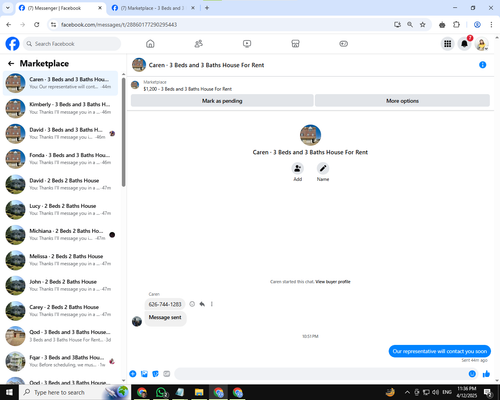The image size is (500, 400).
Task: Open the Extensions puzzle icon
Action: tap(456, 24)
